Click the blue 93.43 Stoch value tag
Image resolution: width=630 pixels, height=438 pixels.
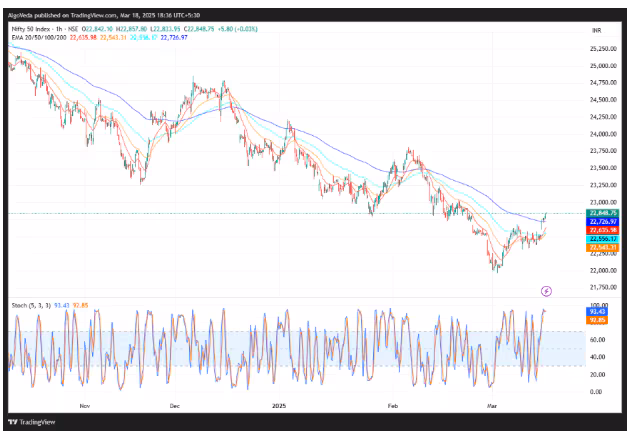600,311
